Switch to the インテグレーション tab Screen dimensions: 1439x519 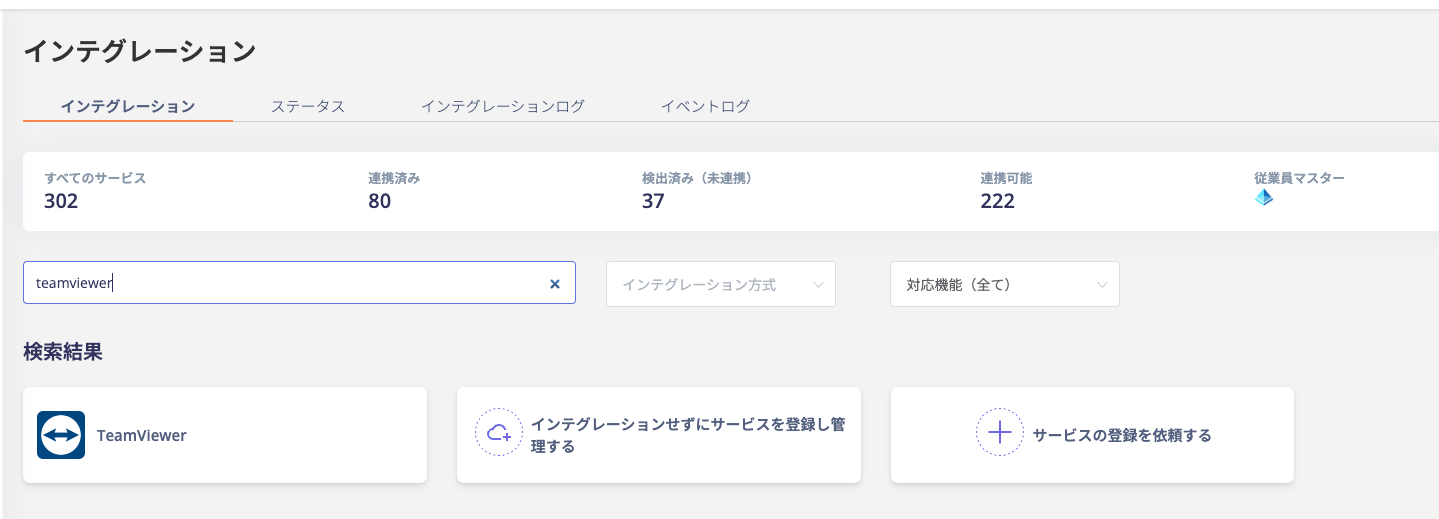(128, 106)
